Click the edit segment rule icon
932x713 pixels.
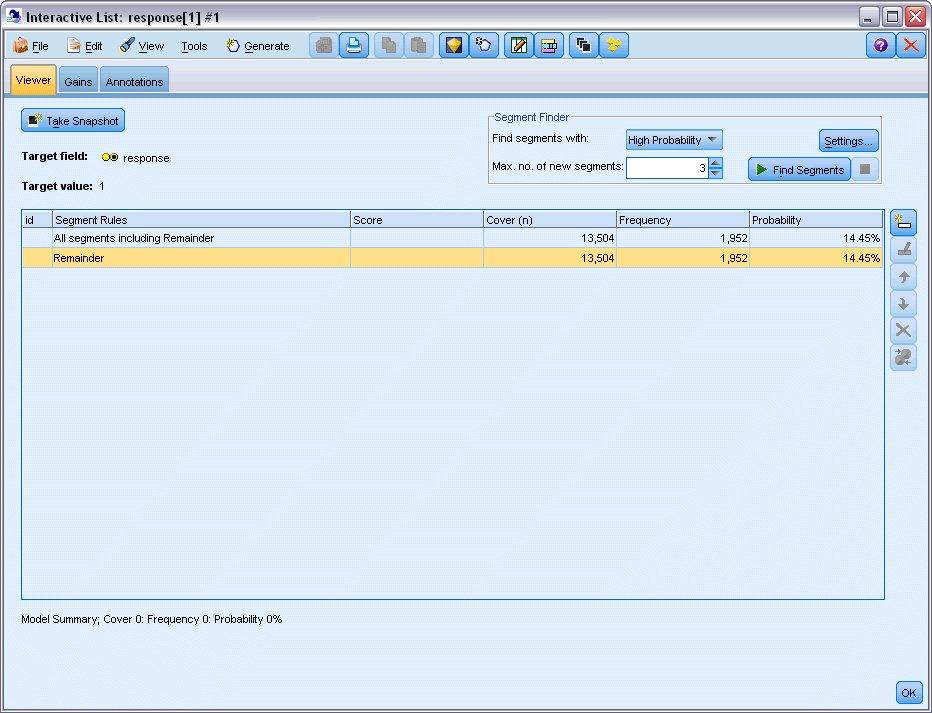[x=903, y=250]
